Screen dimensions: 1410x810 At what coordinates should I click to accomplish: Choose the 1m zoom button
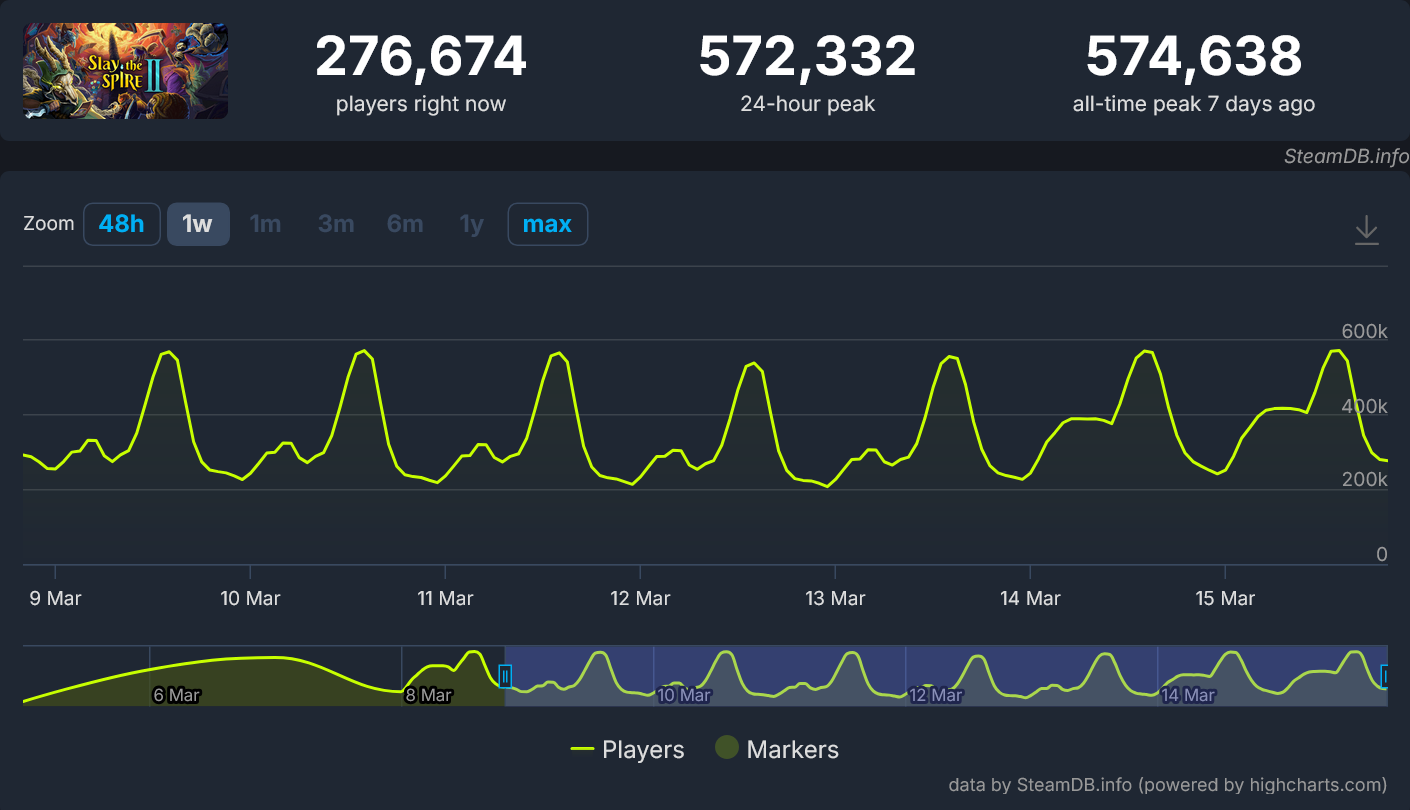(x=265, y=224)
